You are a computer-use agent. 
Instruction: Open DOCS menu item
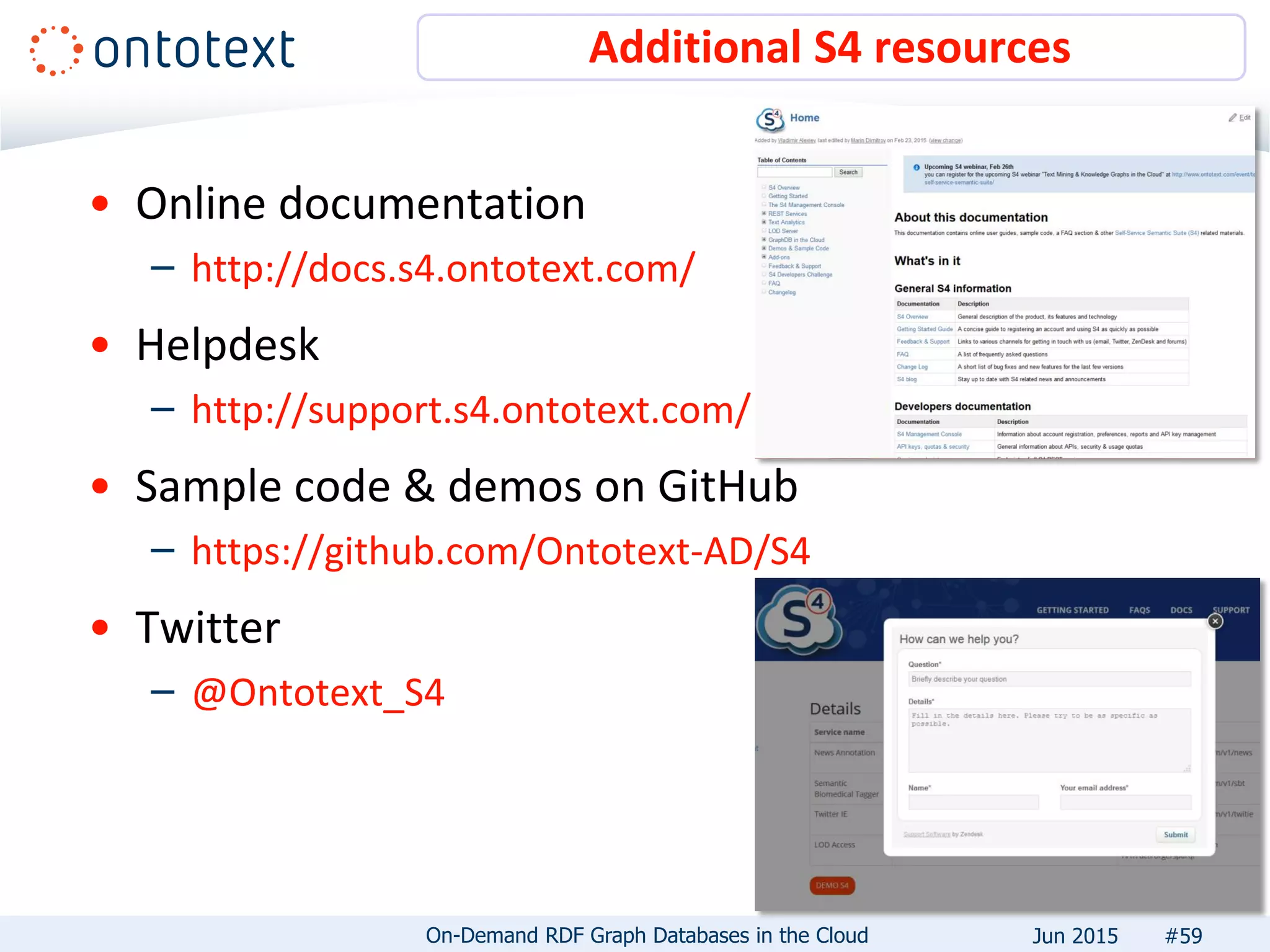click(x=1181, y=610)
